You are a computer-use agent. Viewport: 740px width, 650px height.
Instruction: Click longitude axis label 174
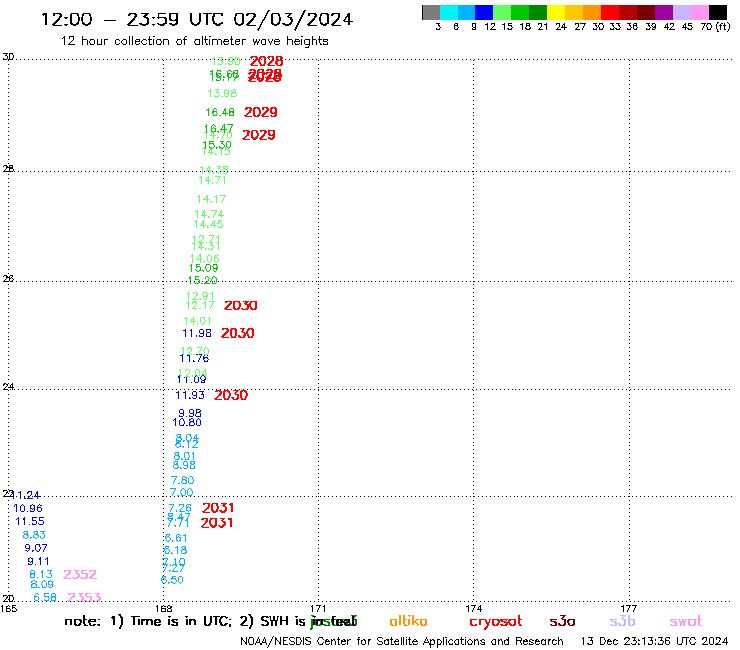pyautogui.click(x=473, y=609)
